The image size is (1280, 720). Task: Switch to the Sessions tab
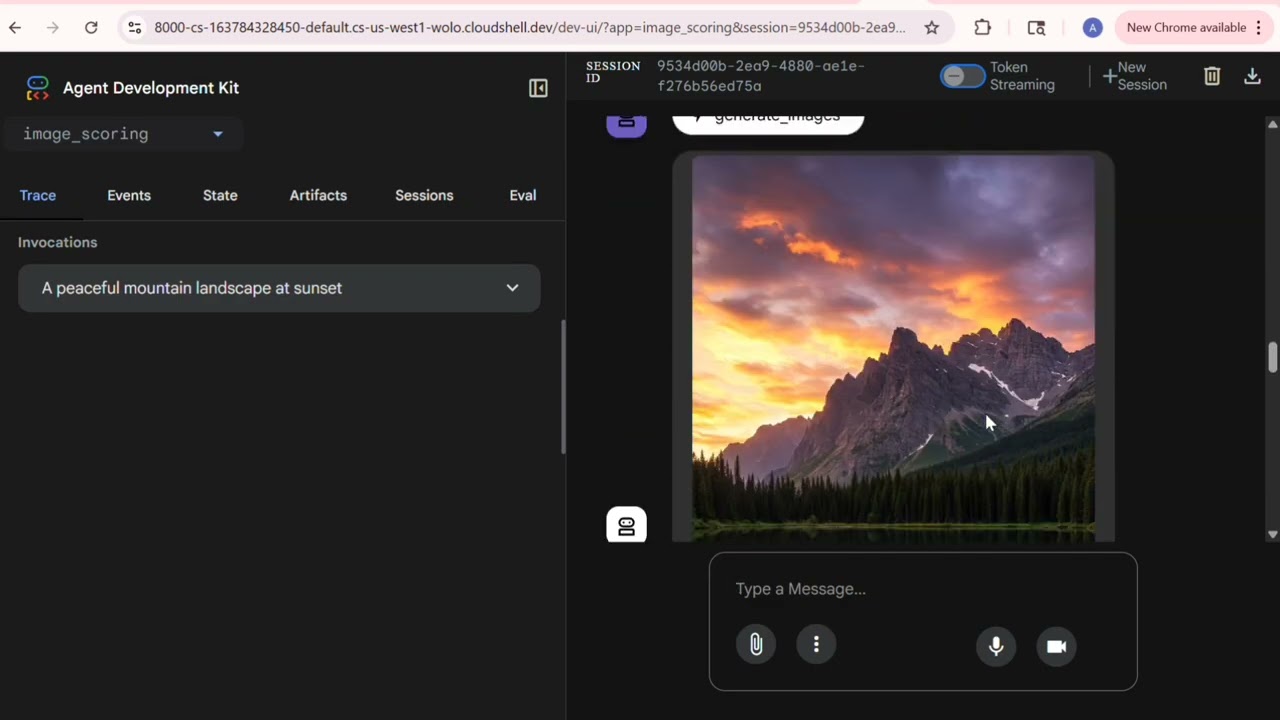[x=424, y=195]
